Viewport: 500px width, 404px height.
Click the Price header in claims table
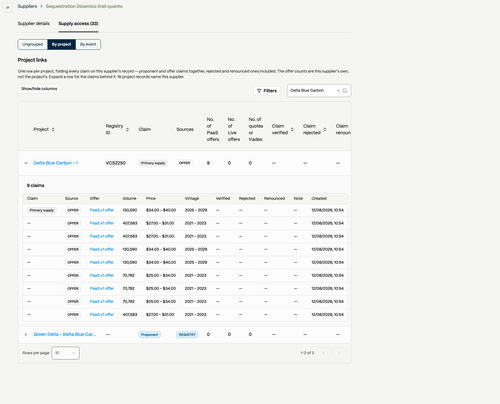151,198
